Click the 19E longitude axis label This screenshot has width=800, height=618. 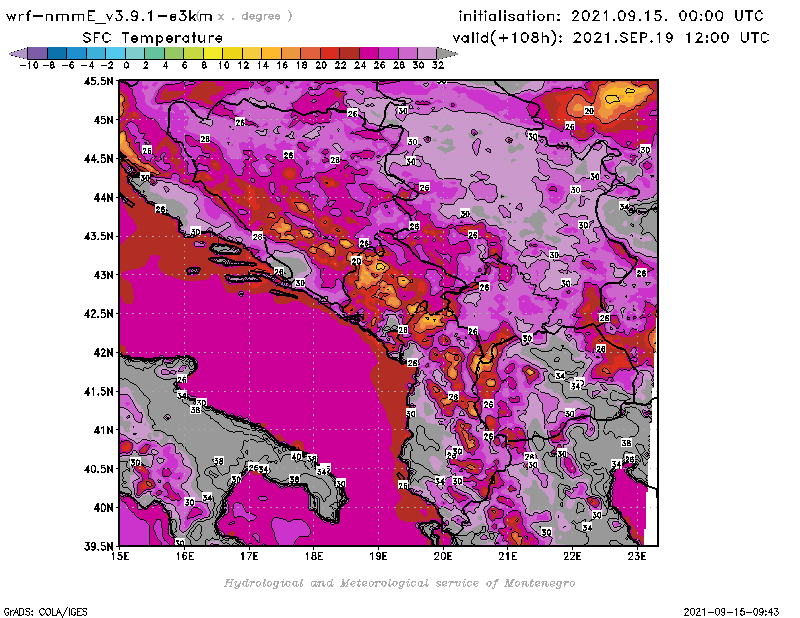coord(379,556)
